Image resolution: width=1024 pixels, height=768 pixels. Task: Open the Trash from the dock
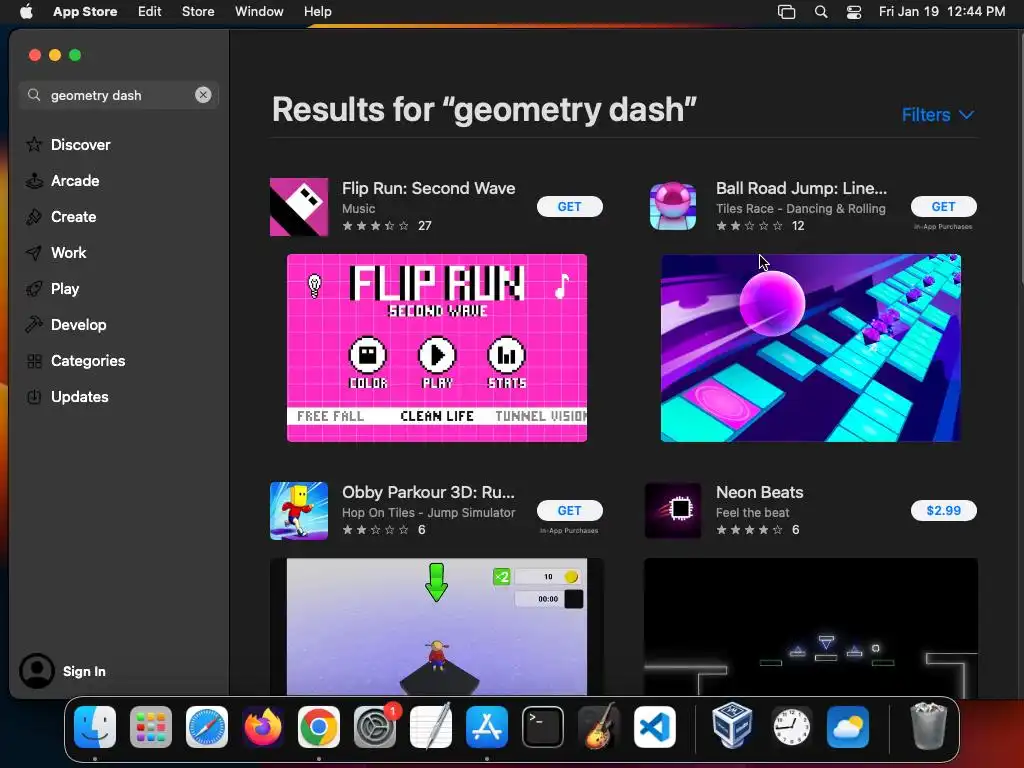(x=928, y=726)
